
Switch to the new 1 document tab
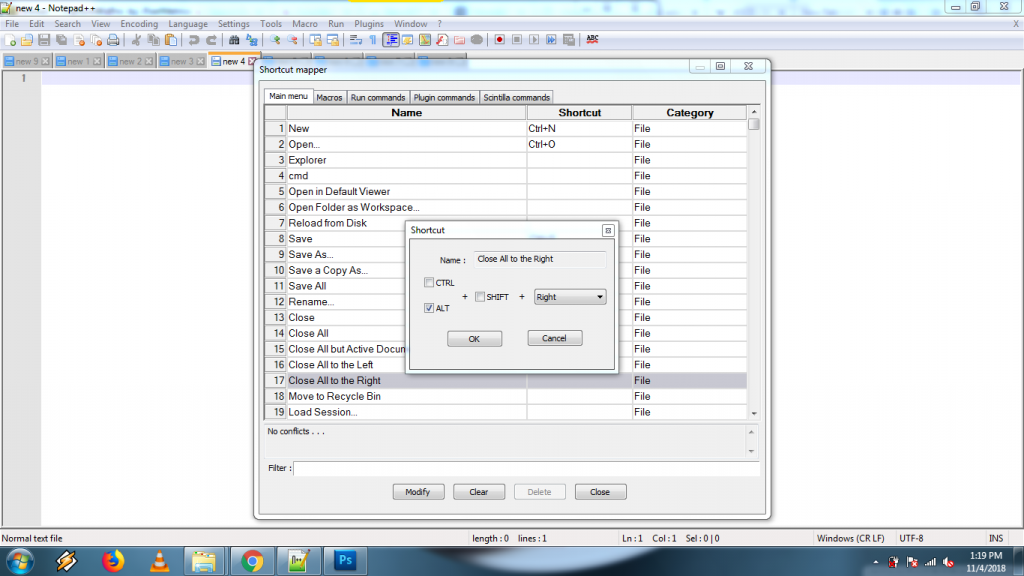point(78,61)
